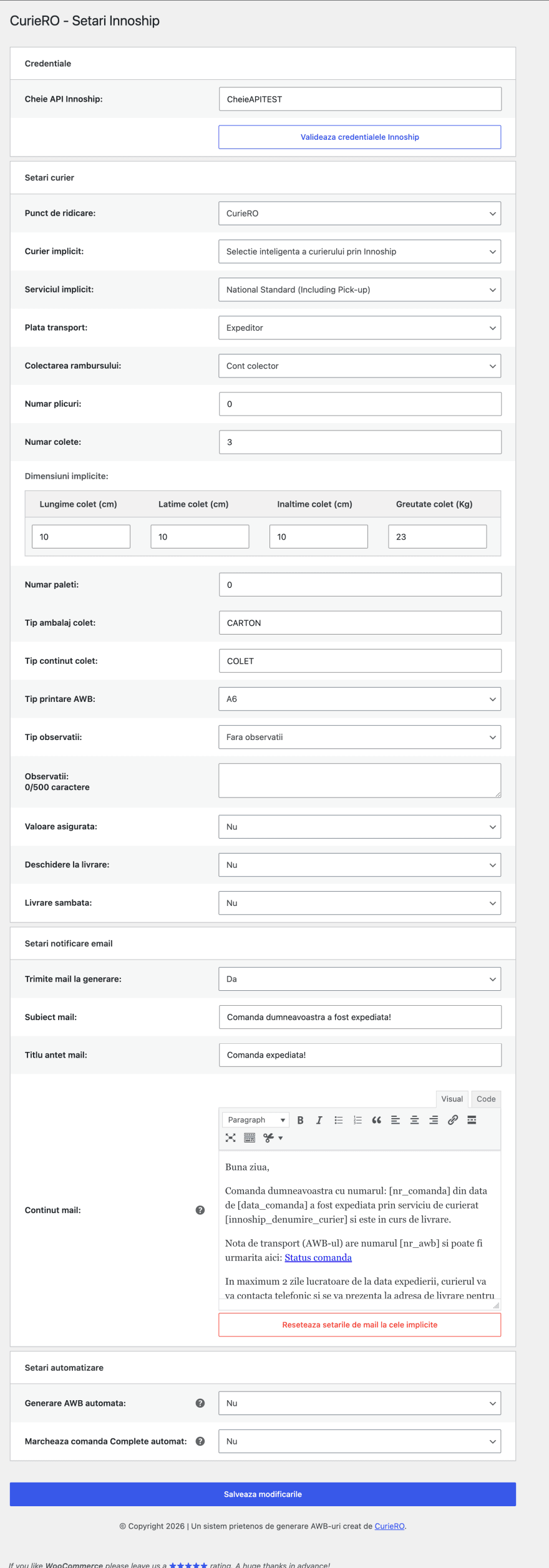Open Generare AWB automata dropdown
This screenshot has height=1568, width=549.
(359, 1403)
